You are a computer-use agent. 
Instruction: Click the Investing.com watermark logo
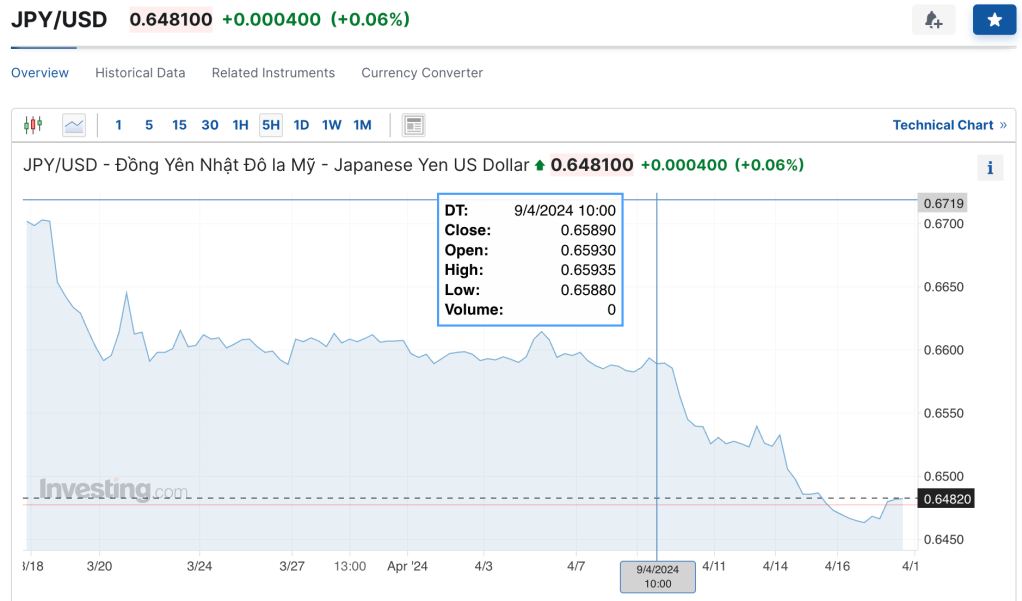click(113, 490)
